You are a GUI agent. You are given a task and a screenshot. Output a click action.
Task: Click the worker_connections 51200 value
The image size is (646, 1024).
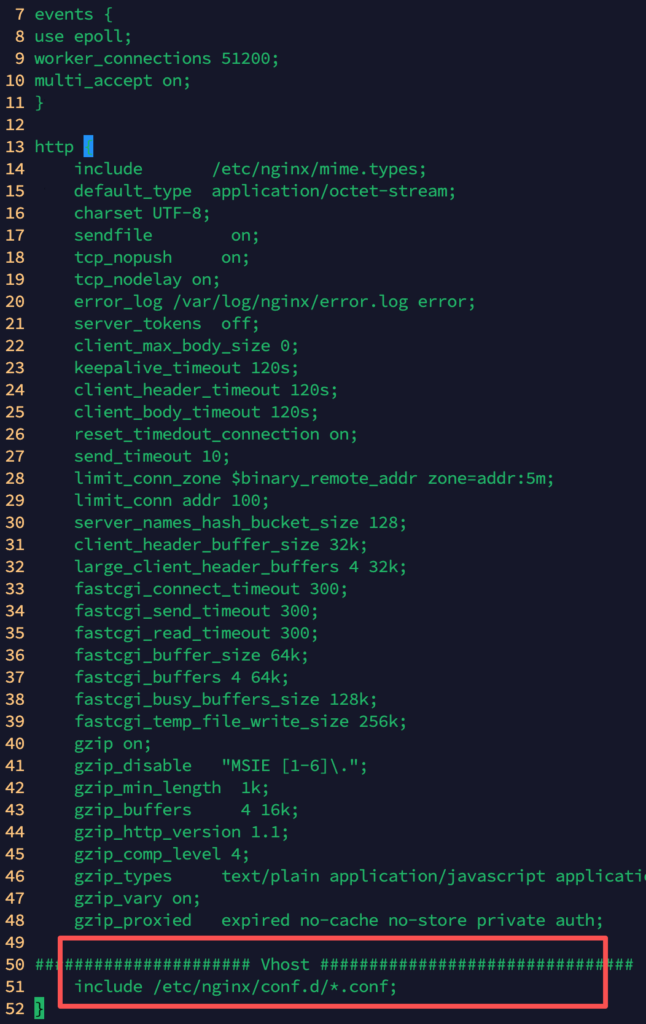point(245,59)
